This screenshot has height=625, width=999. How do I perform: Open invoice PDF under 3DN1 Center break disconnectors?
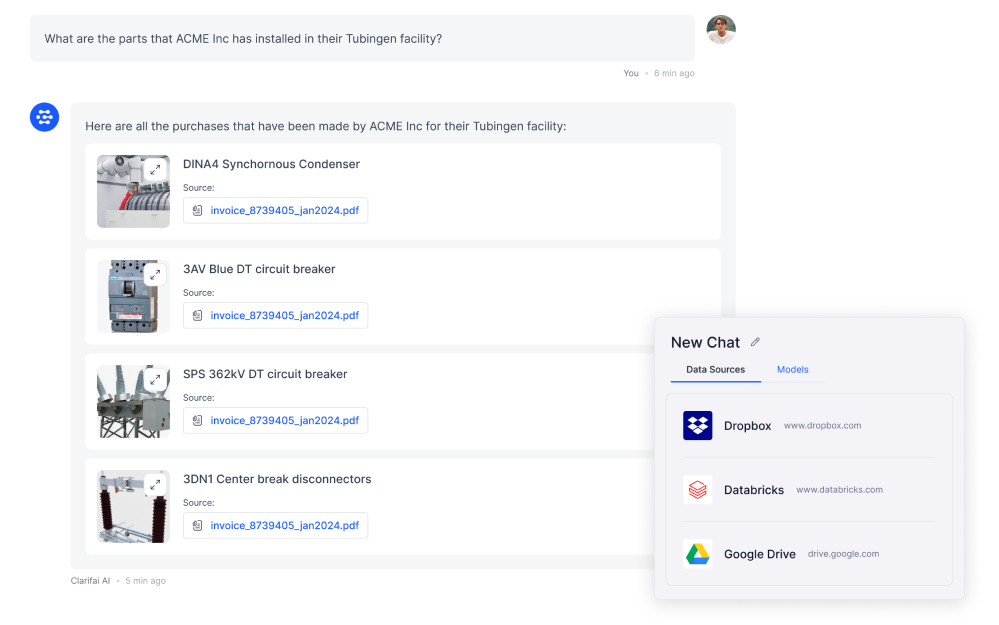coord(275,526)
